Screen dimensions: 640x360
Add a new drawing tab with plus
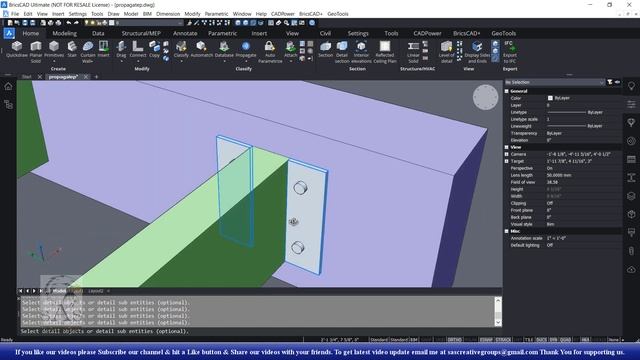click(x=96, y=77)
